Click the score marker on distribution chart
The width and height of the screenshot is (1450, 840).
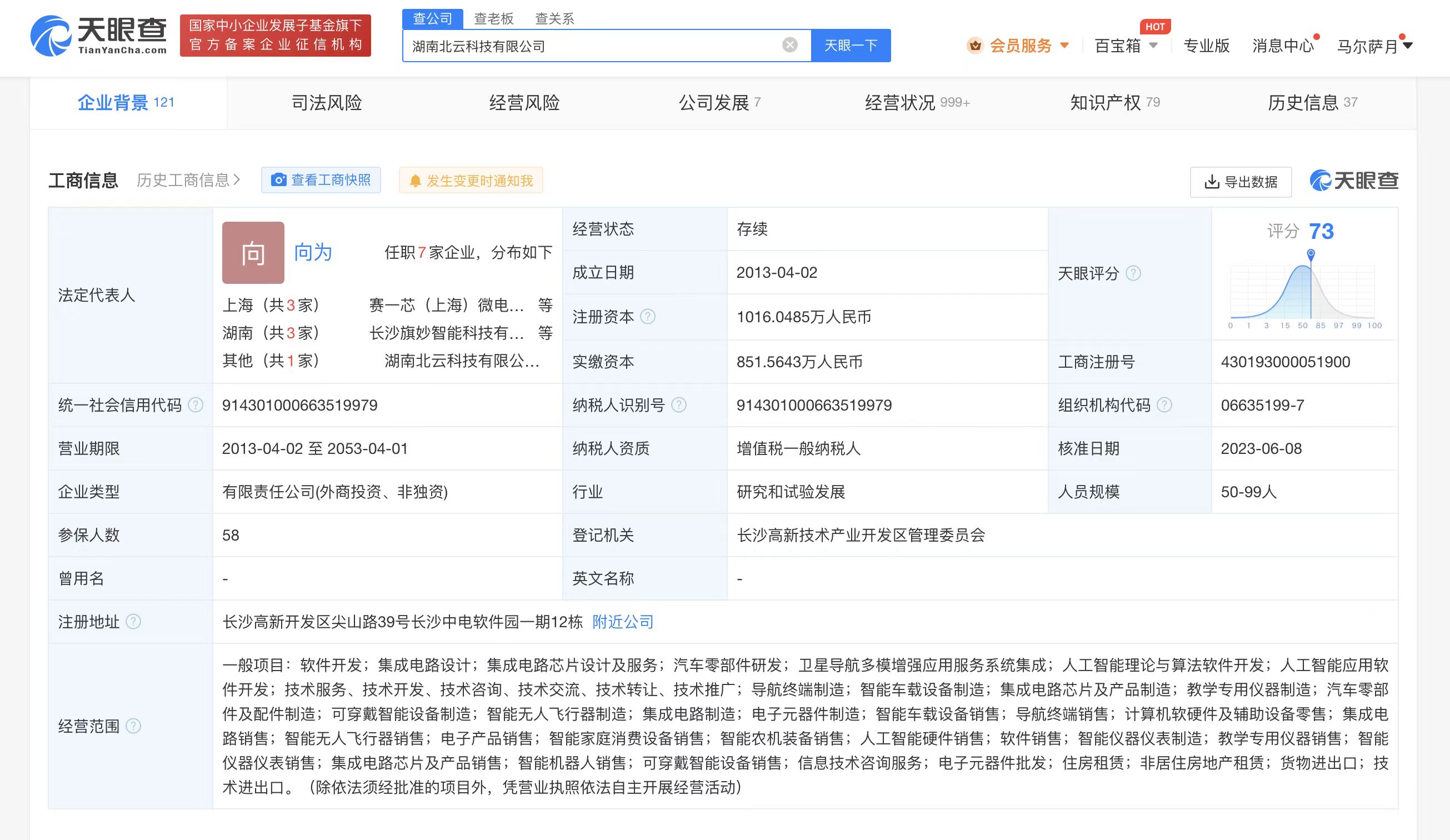pos(1310,254)
